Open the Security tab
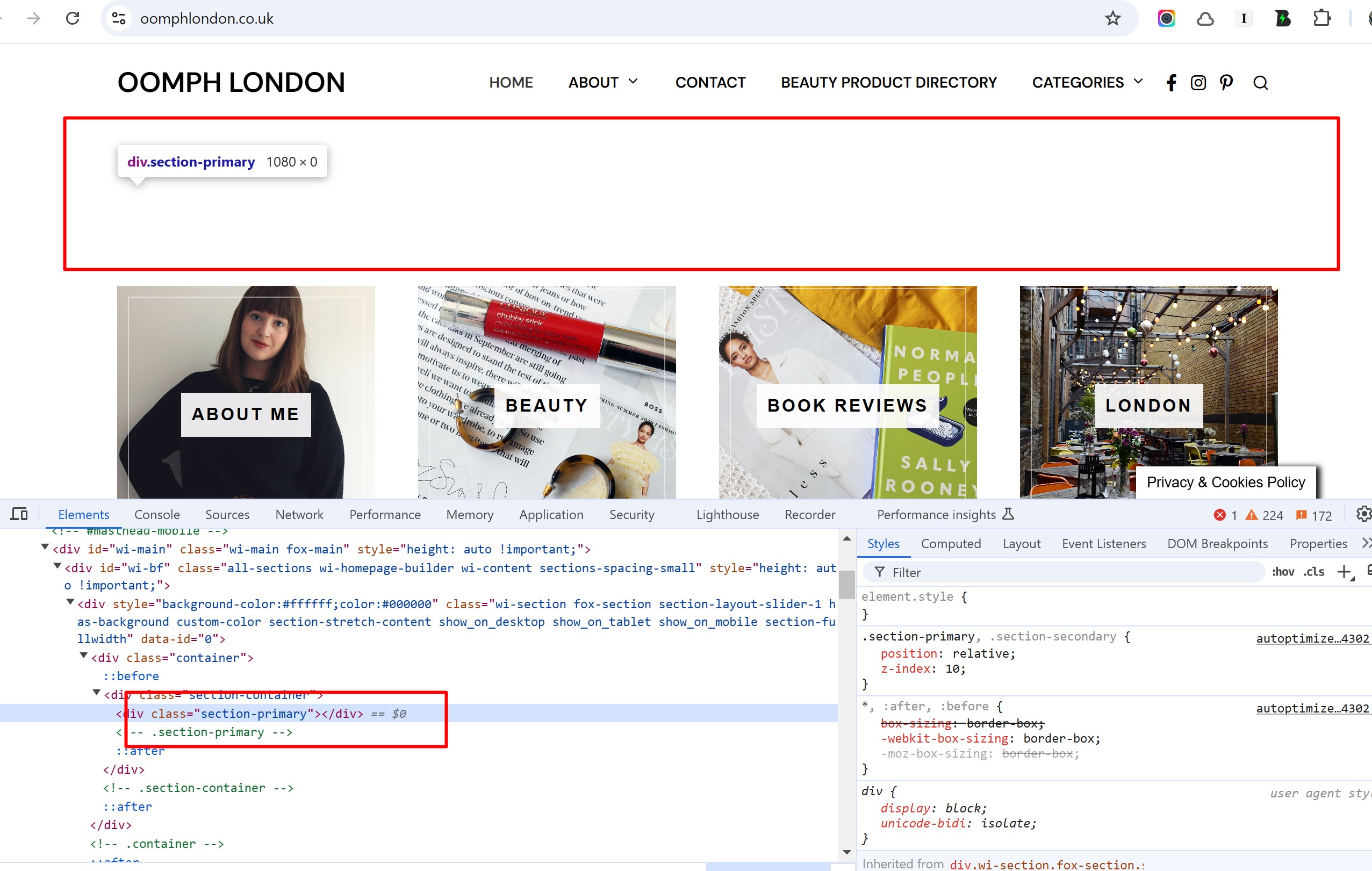 (632, 514)
